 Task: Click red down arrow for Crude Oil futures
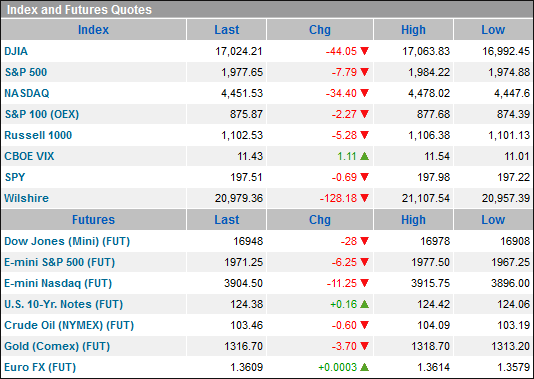364,325
